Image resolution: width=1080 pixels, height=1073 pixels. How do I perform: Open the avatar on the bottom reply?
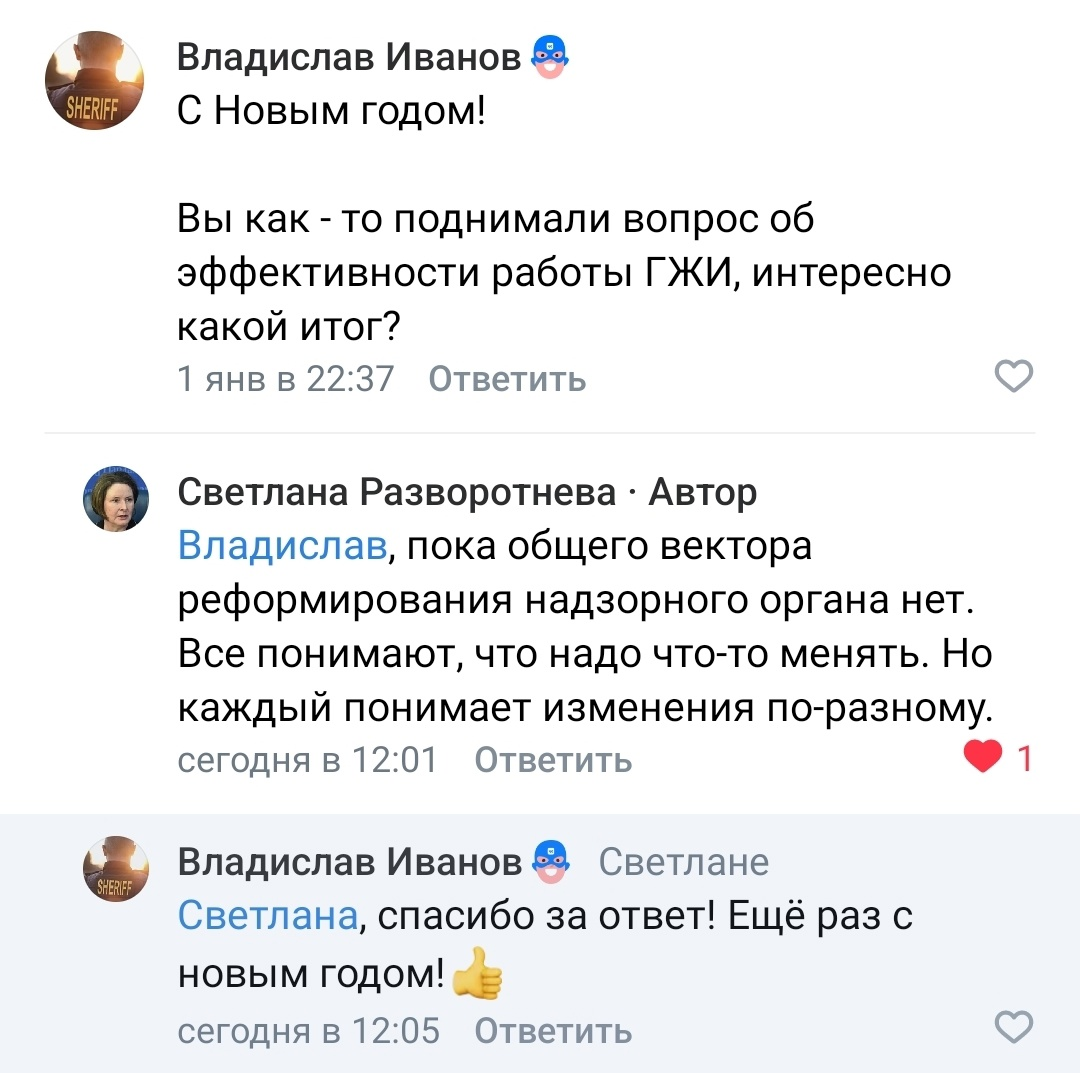115,869
